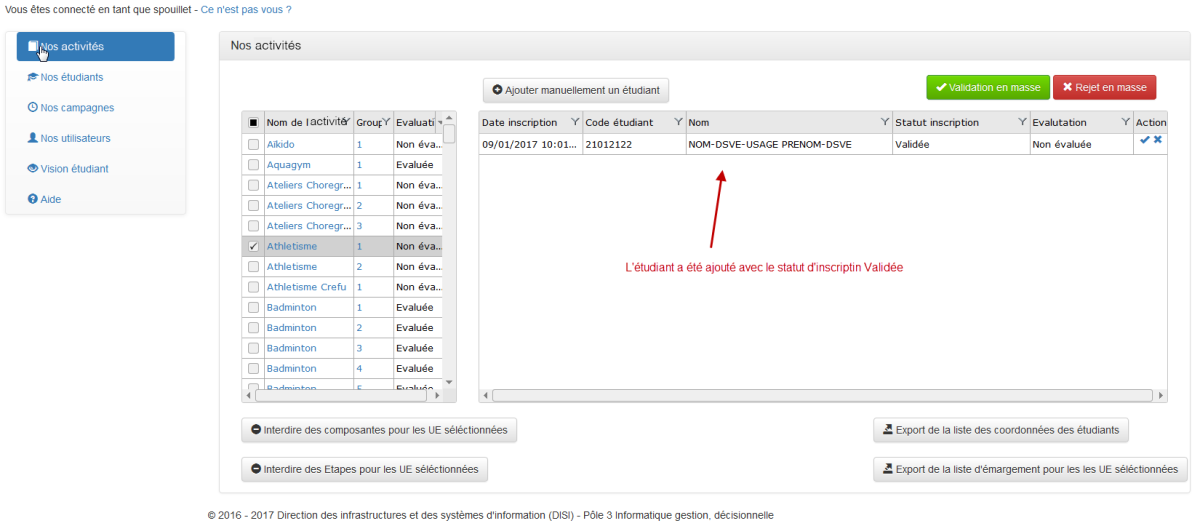Open the Evaluation column dropdown arrow in activities grid
Viewport: 1200px width, 526px height.
tap(439, 123)
